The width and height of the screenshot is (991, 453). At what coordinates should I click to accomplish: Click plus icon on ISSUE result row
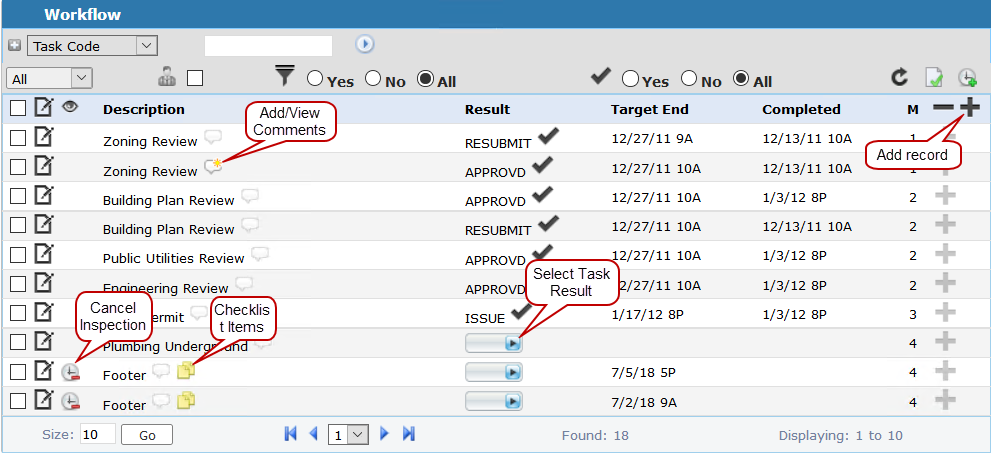pos(945,313)
